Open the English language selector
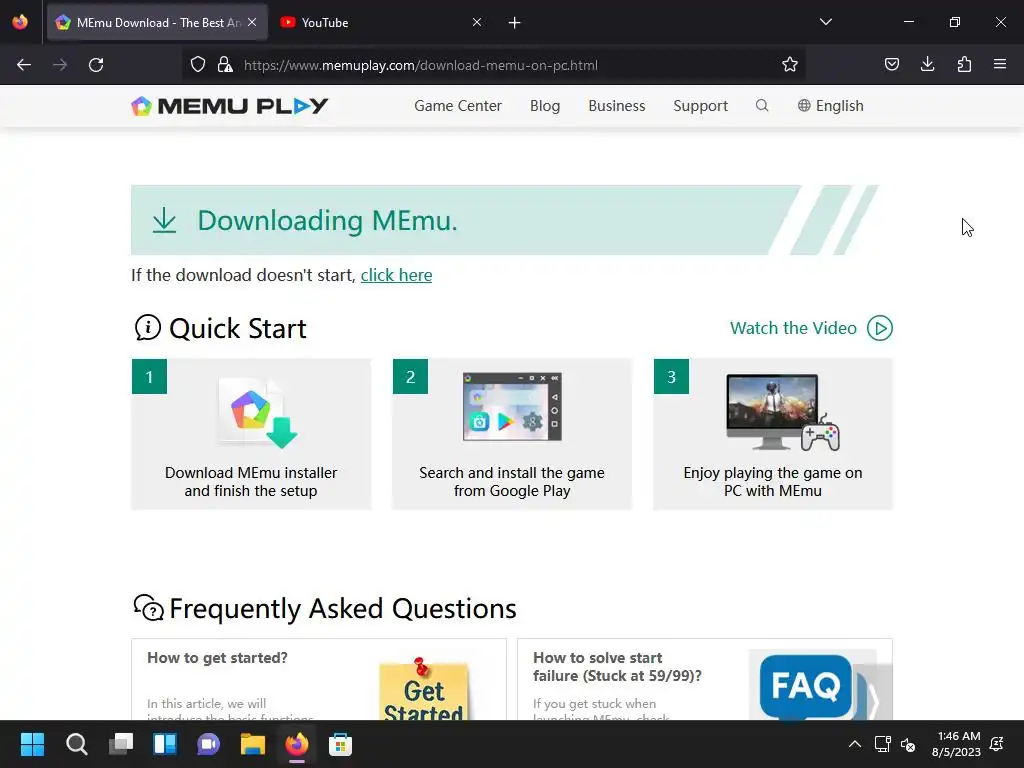The image size is (1024, 768). tap(831, 106)
